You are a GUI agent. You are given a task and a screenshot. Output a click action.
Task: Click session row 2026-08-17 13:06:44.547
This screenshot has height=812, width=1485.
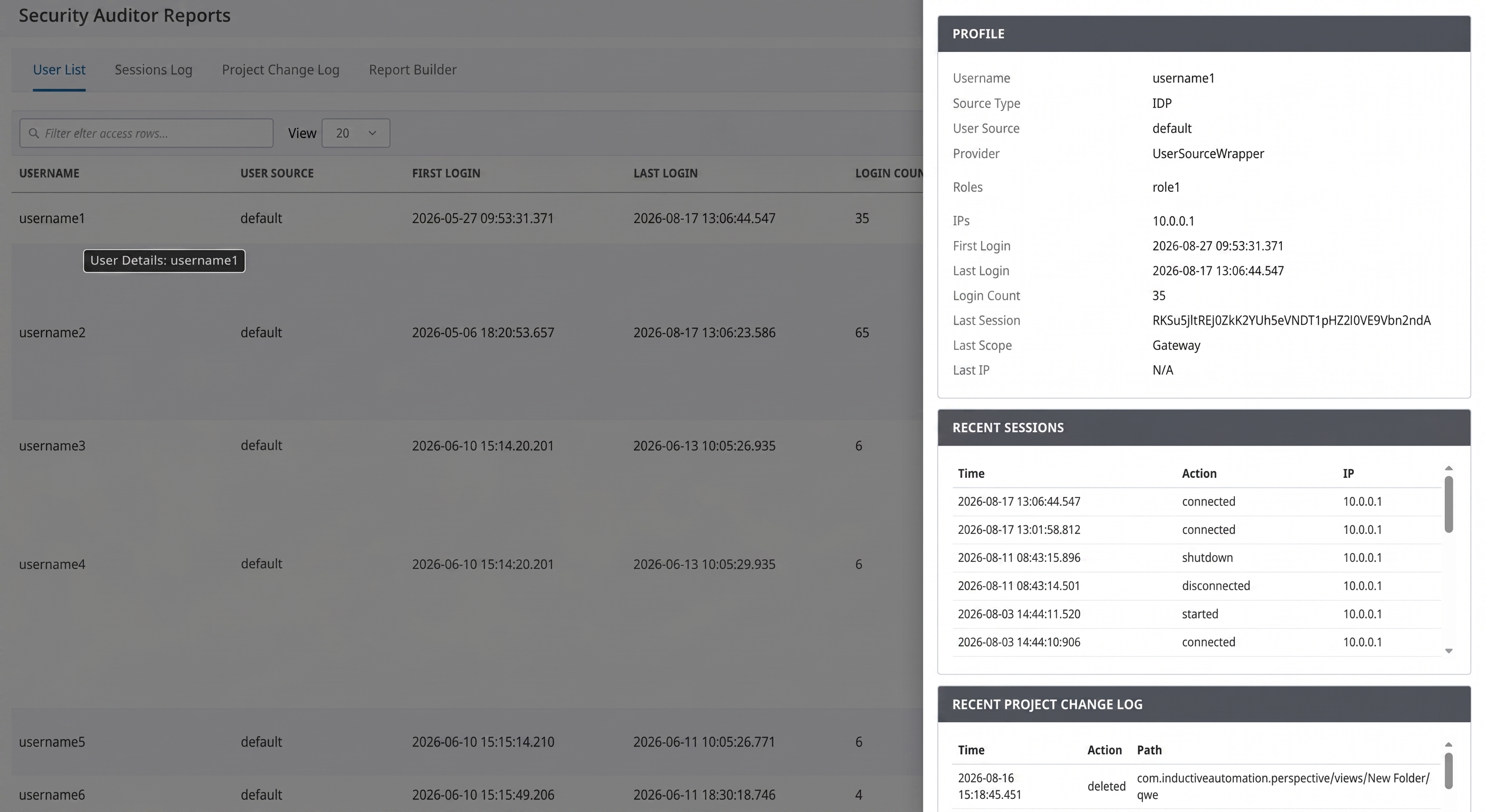coord(1197,502)
